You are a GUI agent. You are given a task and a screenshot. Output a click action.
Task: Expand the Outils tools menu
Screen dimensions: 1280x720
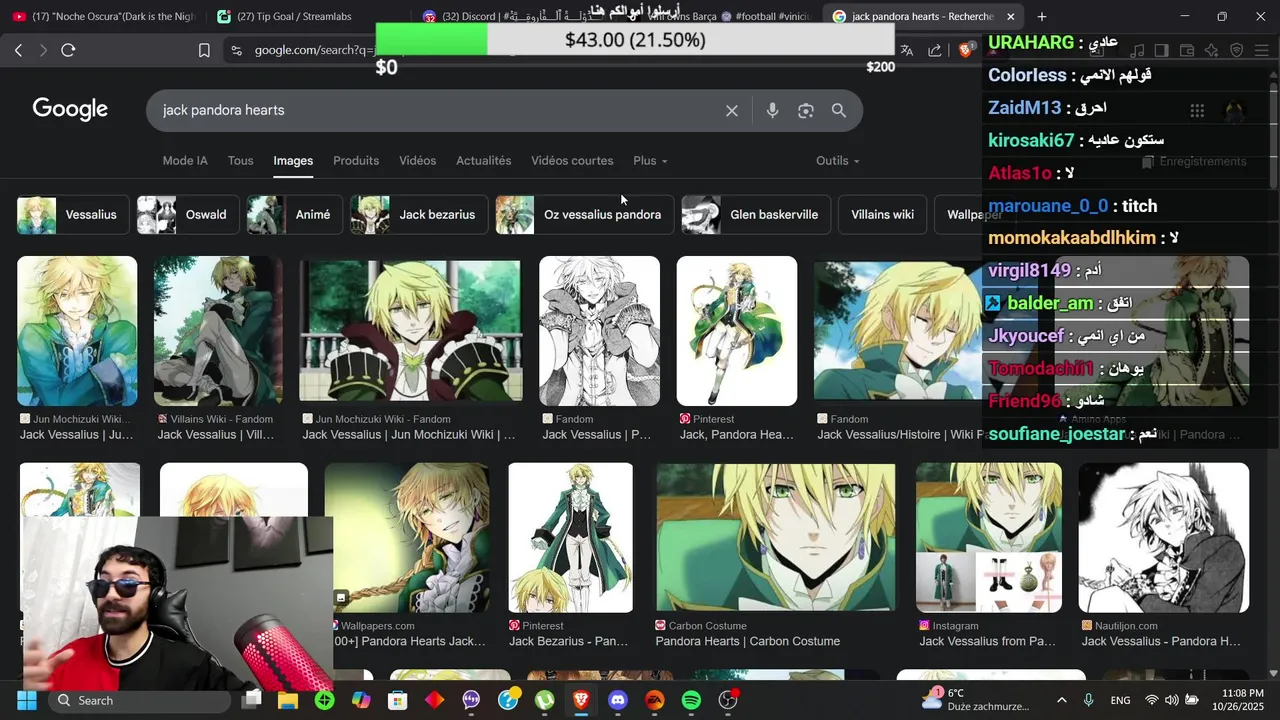[x=838, y=161]
